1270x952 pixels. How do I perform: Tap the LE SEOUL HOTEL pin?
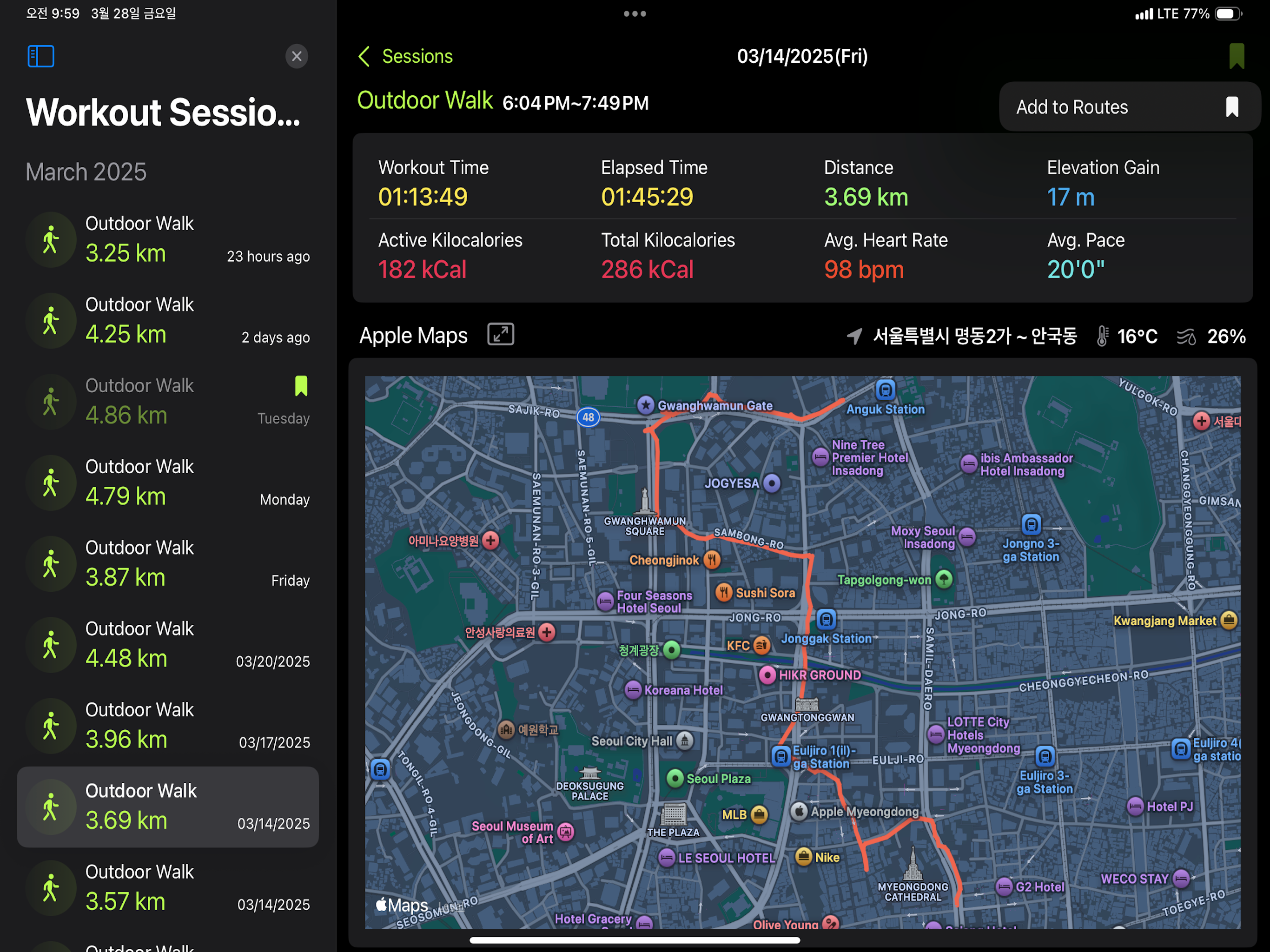(x=667, y=858)
